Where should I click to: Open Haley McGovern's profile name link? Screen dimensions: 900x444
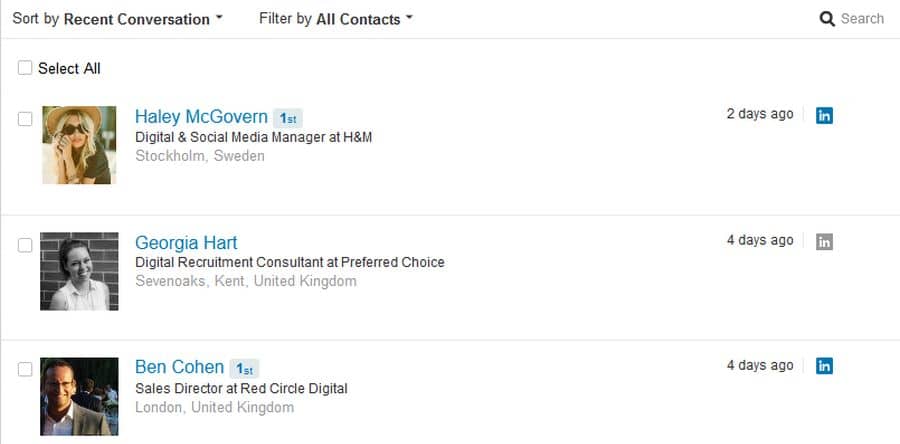(201, 116)
